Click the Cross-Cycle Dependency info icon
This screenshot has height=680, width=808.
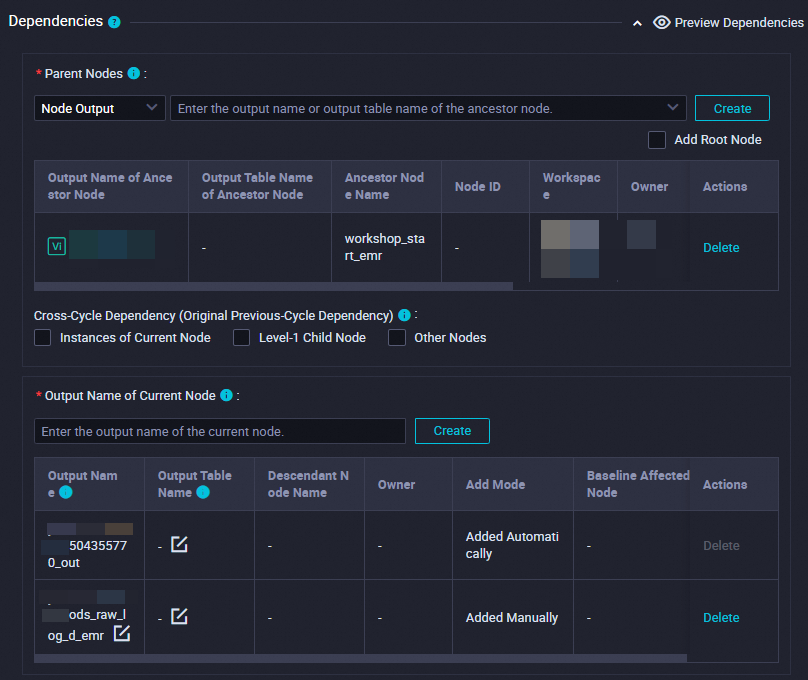[x=404, y=315]
